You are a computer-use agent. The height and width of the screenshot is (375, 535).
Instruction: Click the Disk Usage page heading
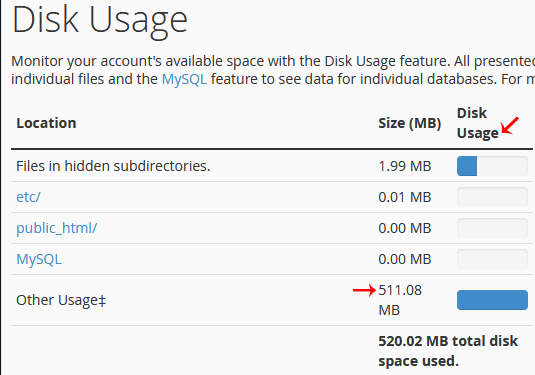click(100, 20)
